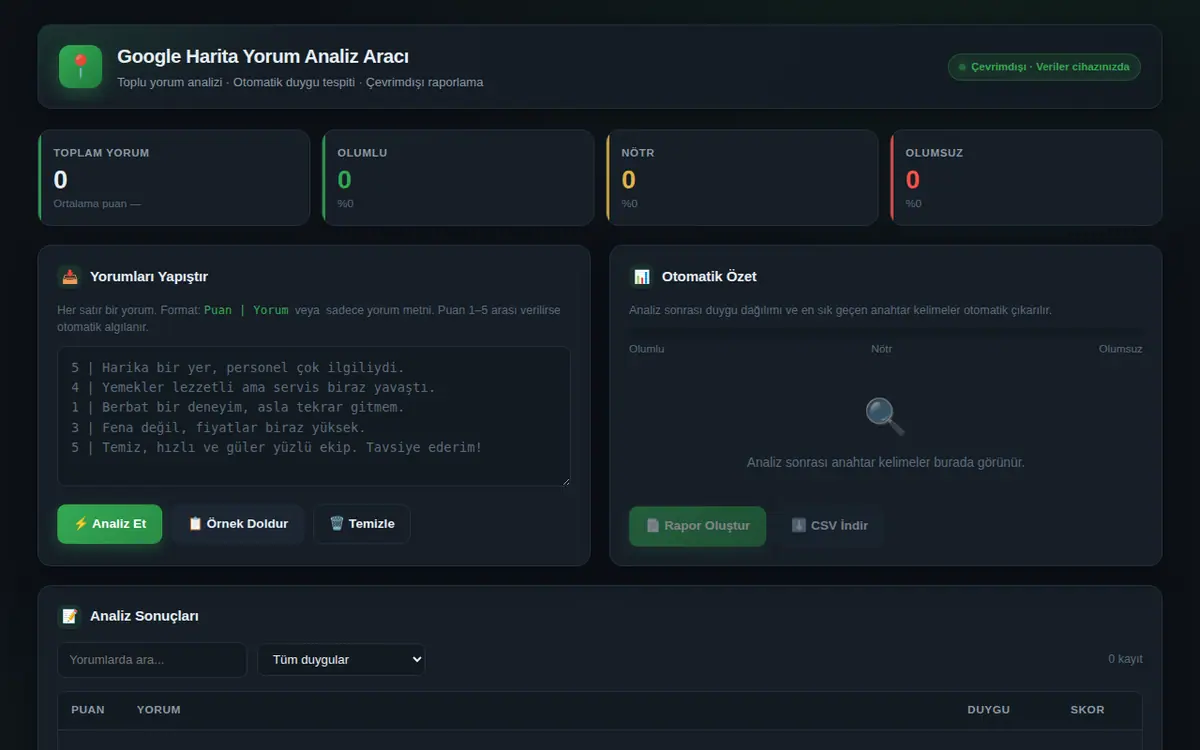Click the Nötr label in sentiment distribution
Screen dimensions: 1200x750
pos(882,349)
